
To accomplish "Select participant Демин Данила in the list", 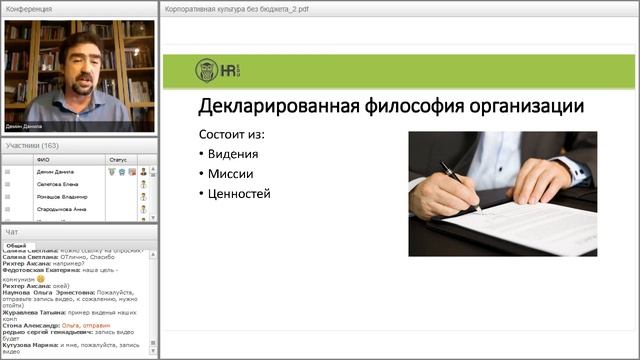I will pyautogui.click(x=55, y=172).
